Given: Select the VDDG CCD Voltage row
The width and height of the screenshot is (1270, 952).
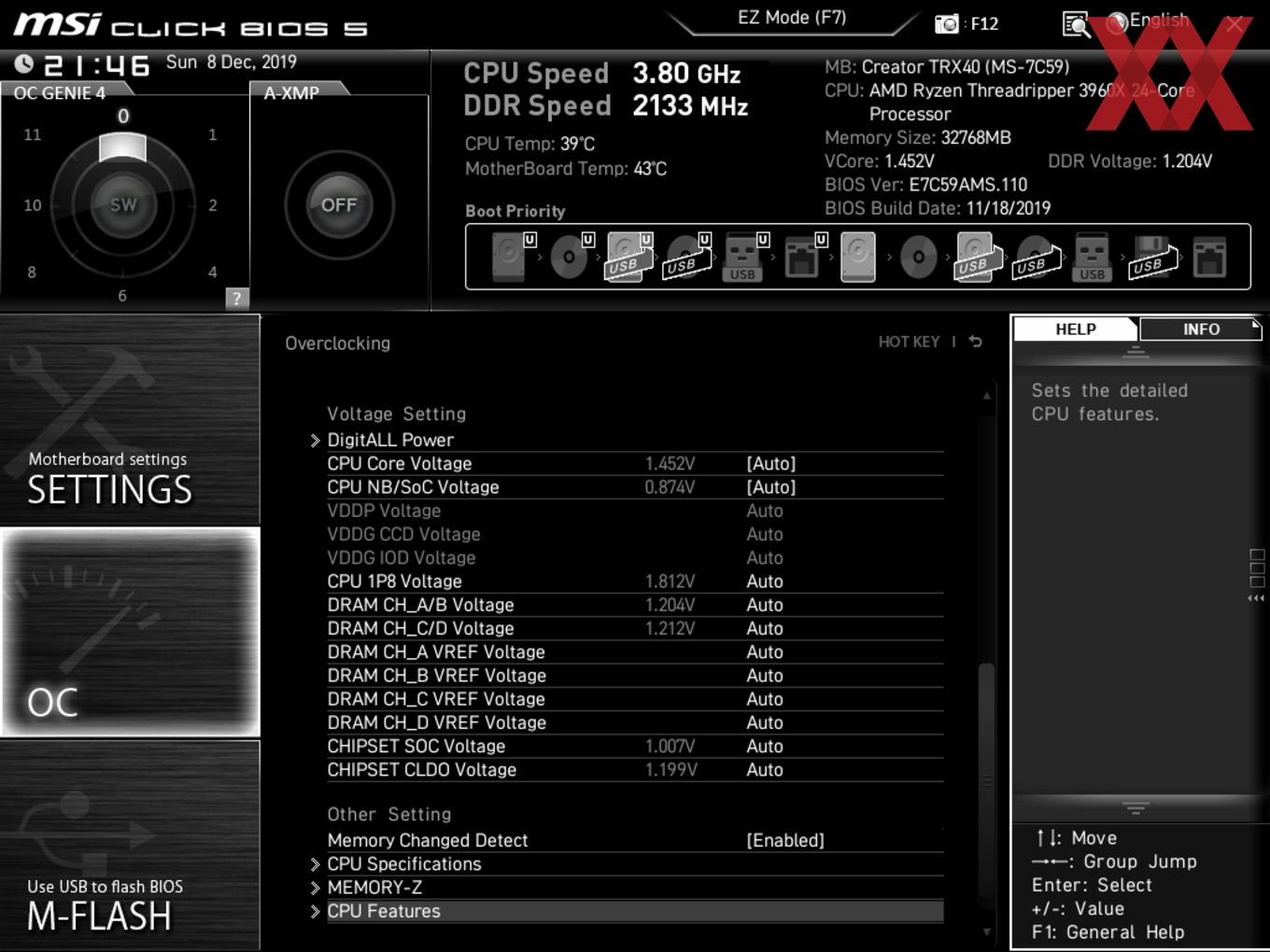Looking at the screenshot, I should pyautogui.click(x=635, y=534).
